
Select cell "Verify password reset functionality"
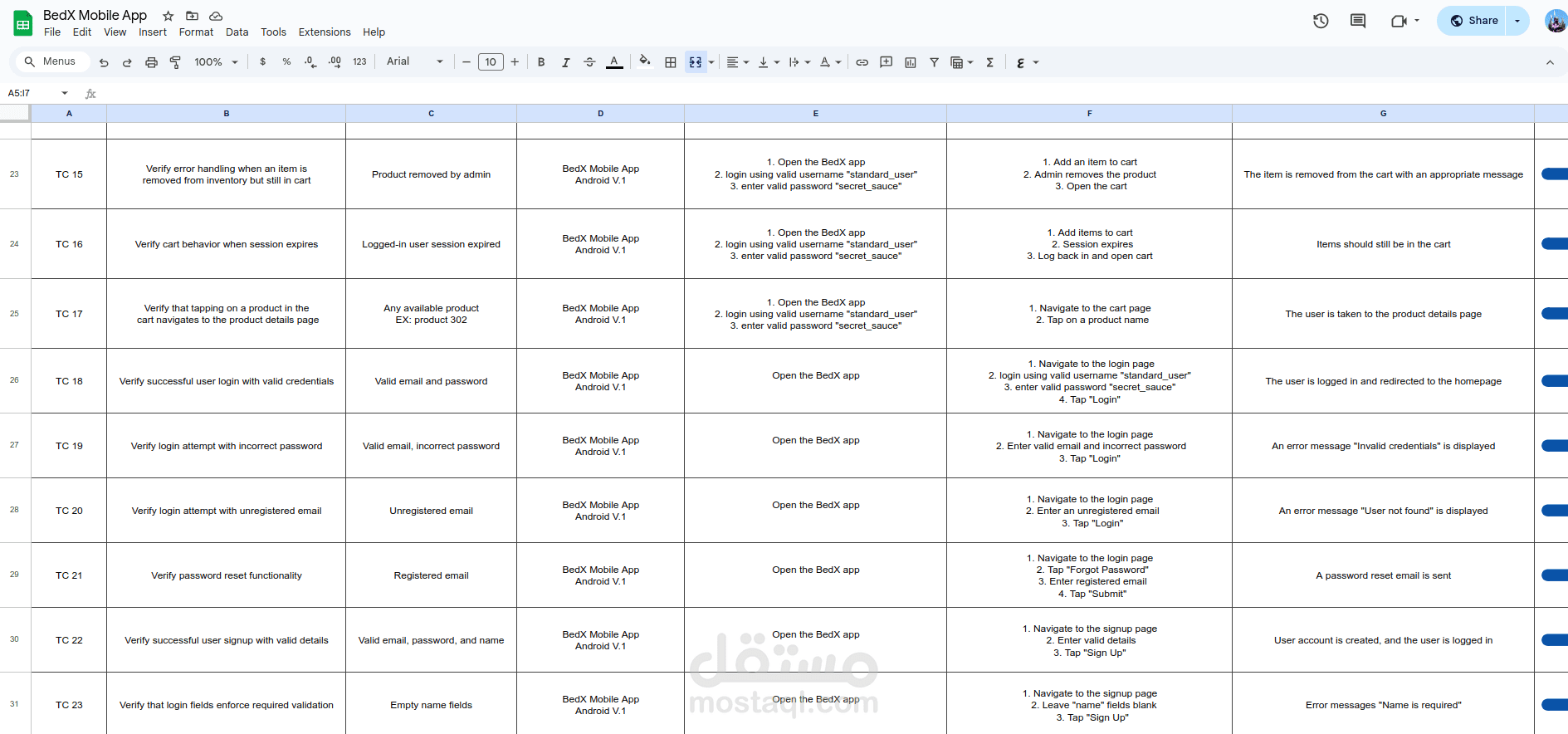[x=227, y=575]
